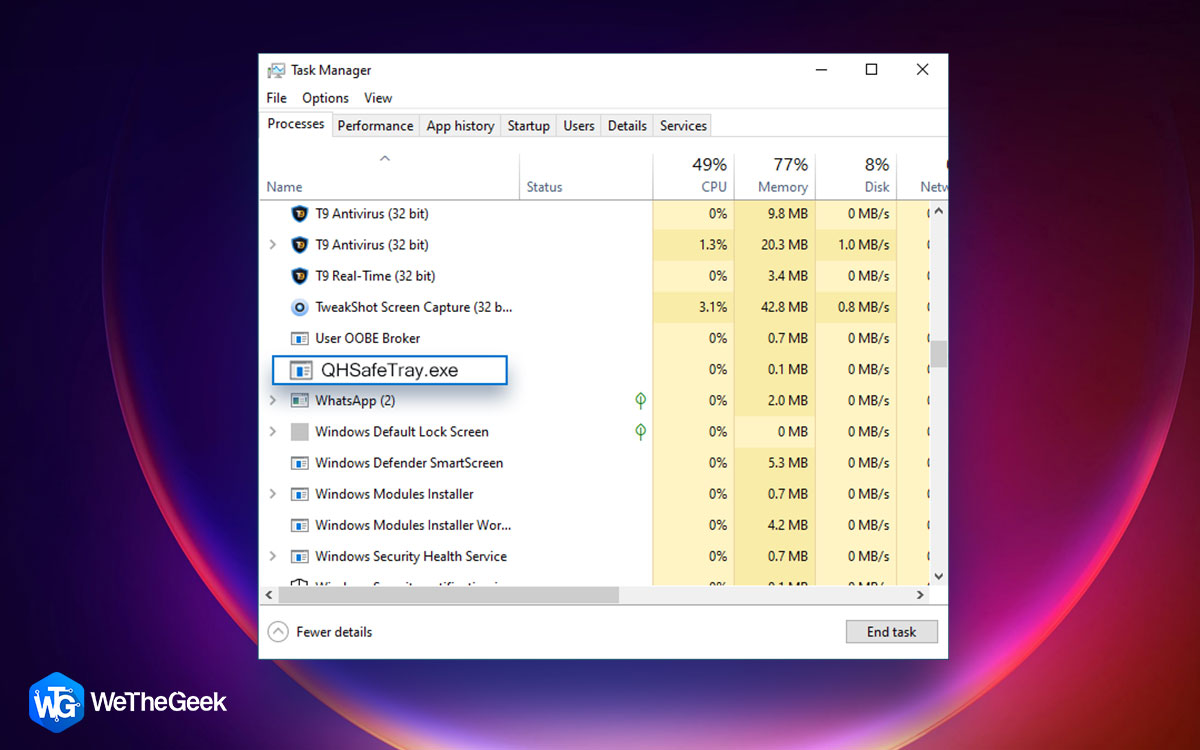Click the 0.8 MB/s disk value

[862, 307]
